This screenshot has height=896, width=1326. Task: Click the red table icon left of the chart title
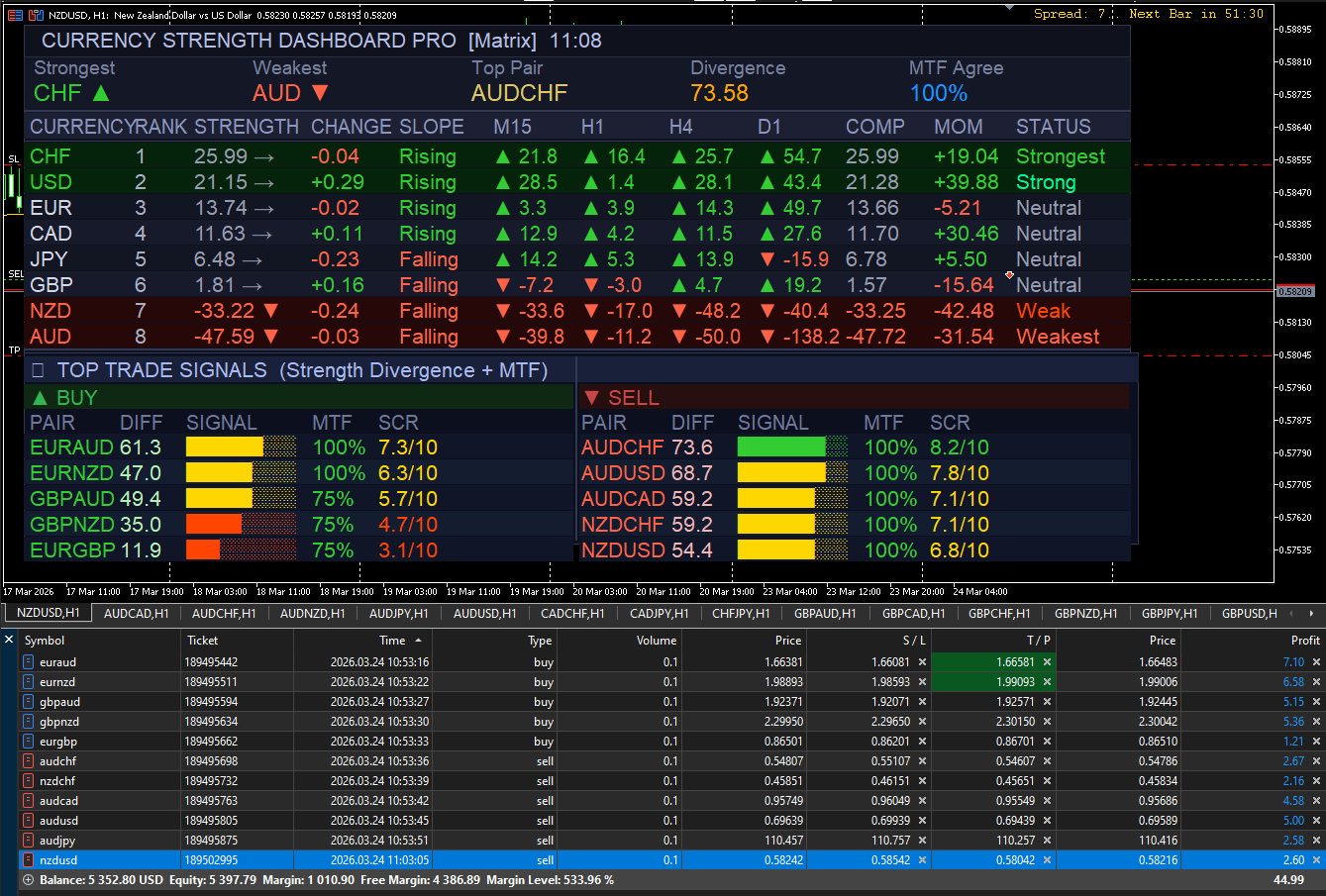(x=15, y=15)
